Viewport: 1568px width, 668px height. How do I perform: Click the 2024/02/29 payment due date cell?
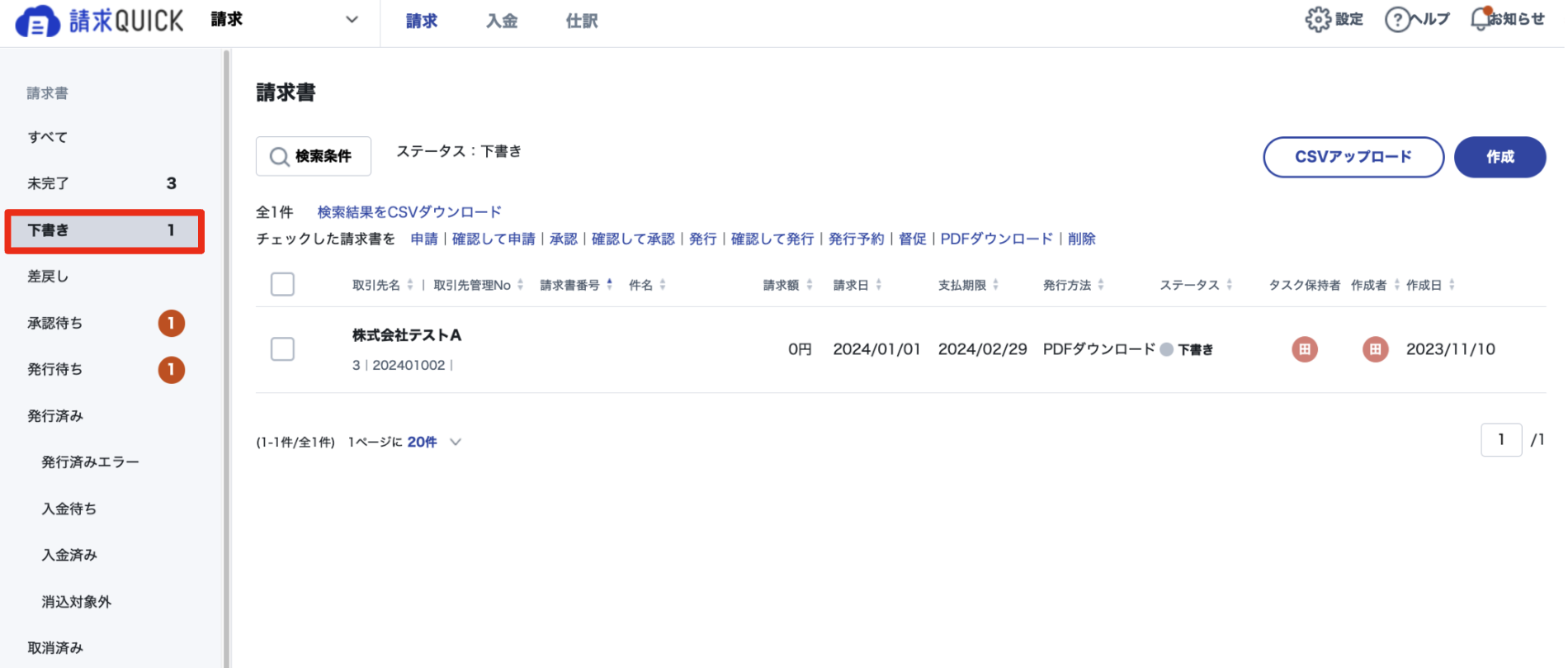tap(982, 349)
